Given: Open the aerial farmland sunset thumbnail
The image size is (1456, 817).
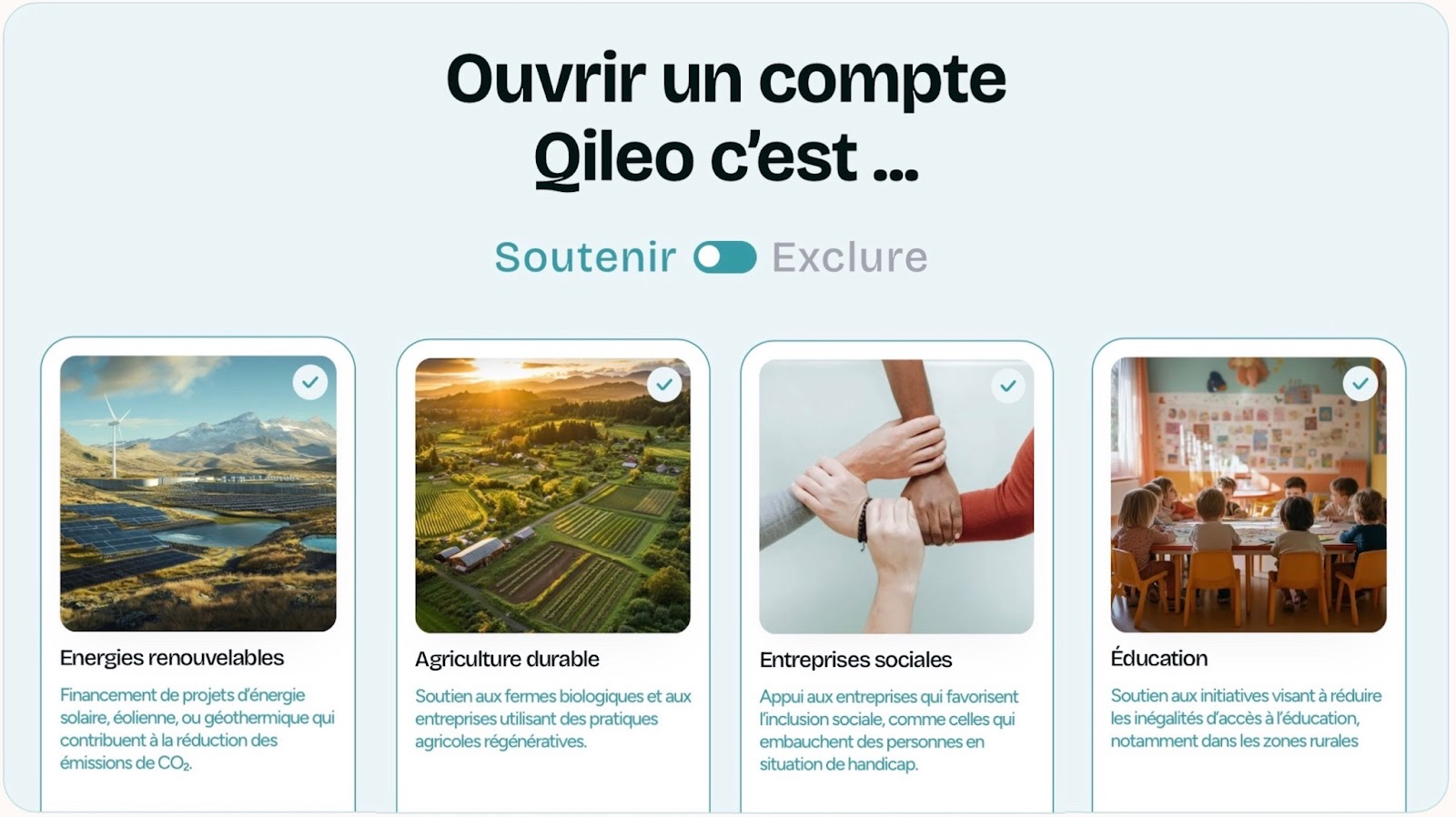Looking at the screenshot, I should (x=552, y=496).
